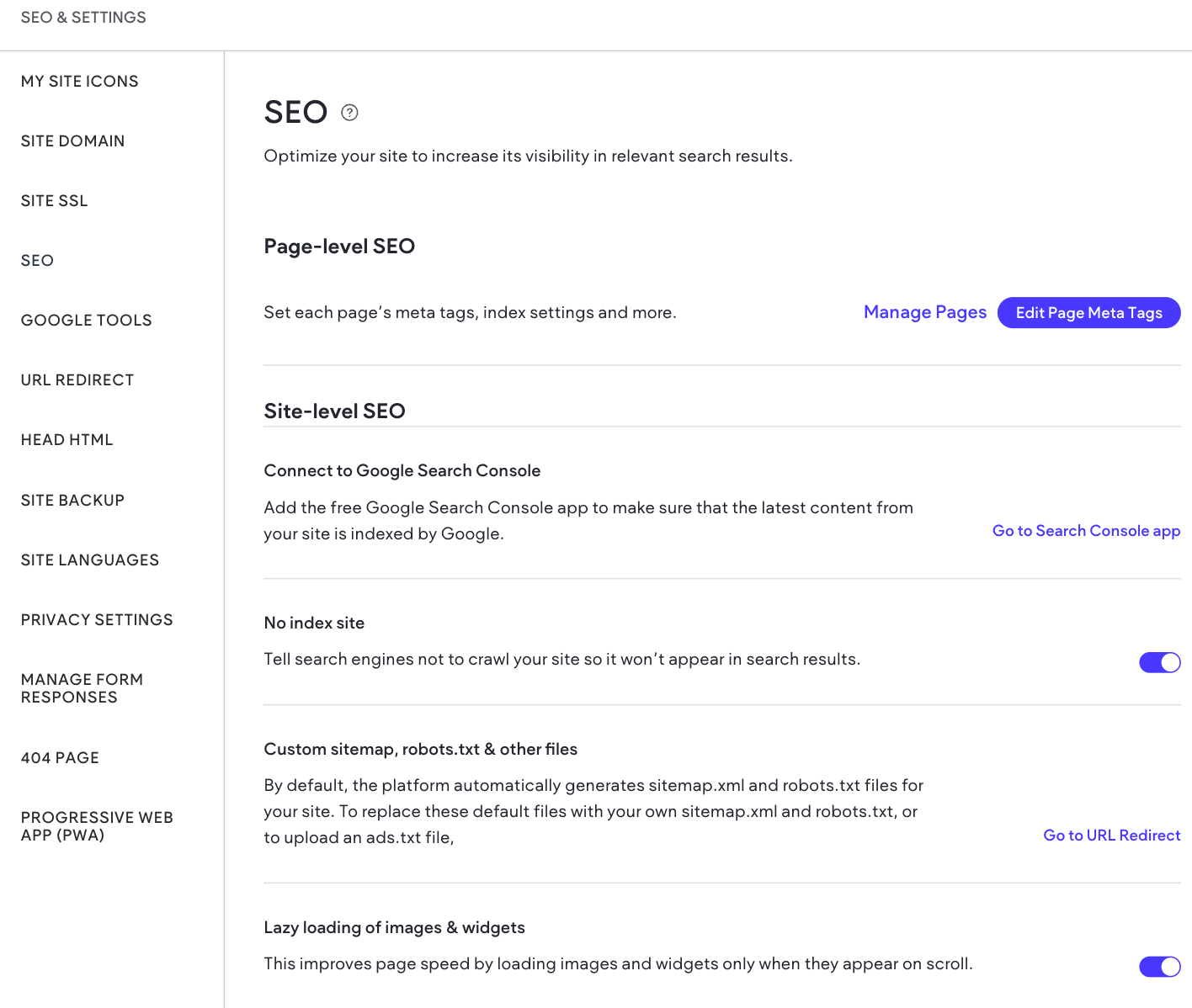
Task: Open Google Tools settings
Action: coord(87,321)
